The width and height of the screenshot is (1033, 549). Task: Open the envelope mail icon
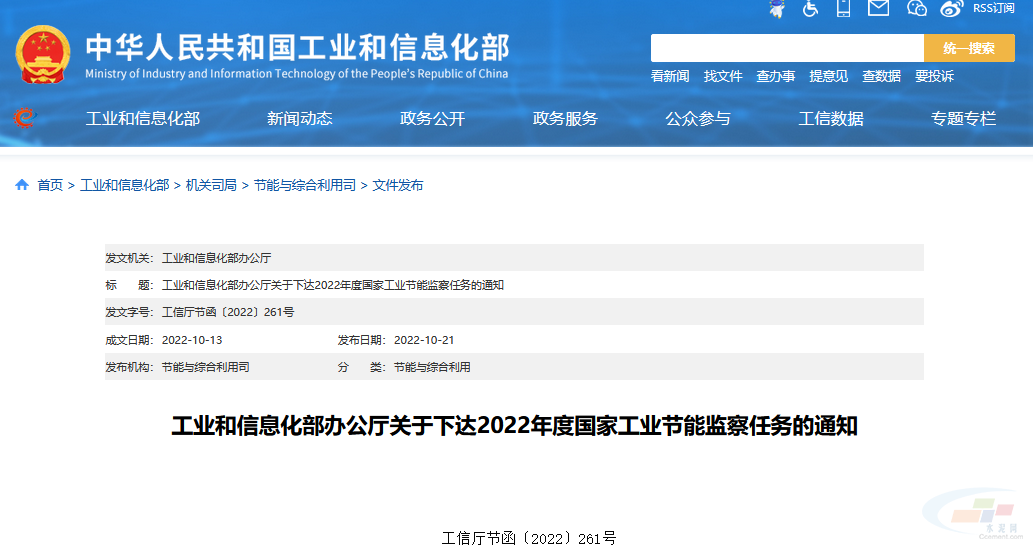(x=878, y=8)
